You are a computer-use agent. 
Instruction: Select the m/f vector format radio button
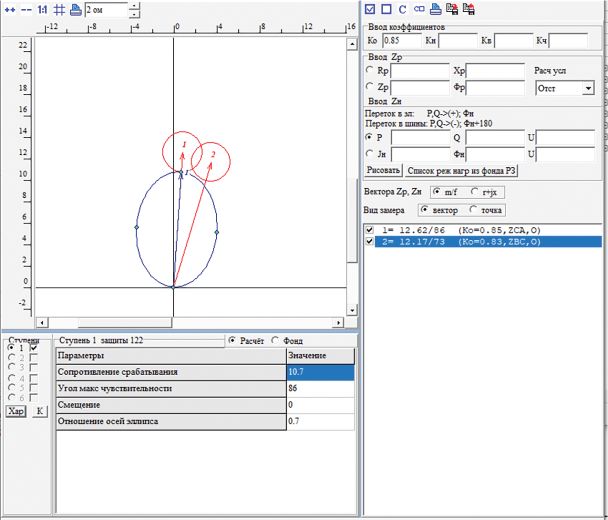[437, 191]
